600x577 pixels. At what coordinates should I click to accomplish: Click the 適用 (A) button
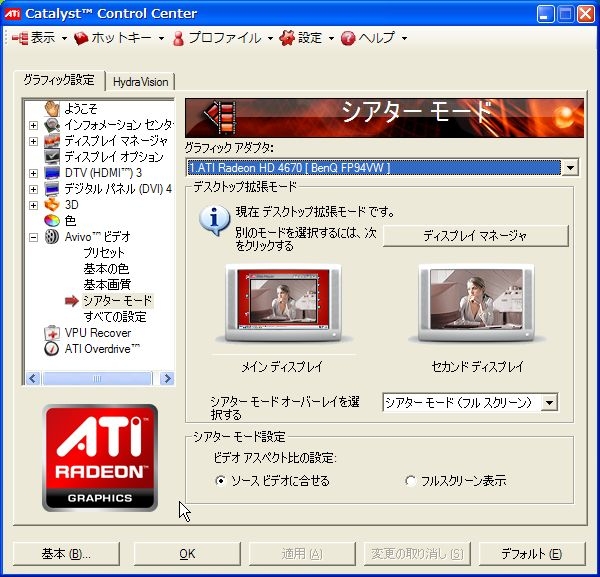[x=302, y=554]
